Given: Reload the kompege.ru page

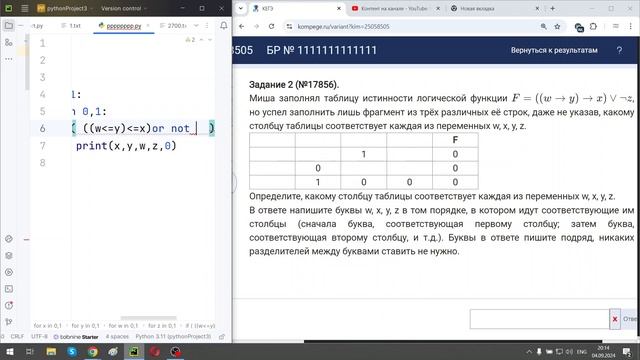Looking at the screenshot, I should coord(271,27).
